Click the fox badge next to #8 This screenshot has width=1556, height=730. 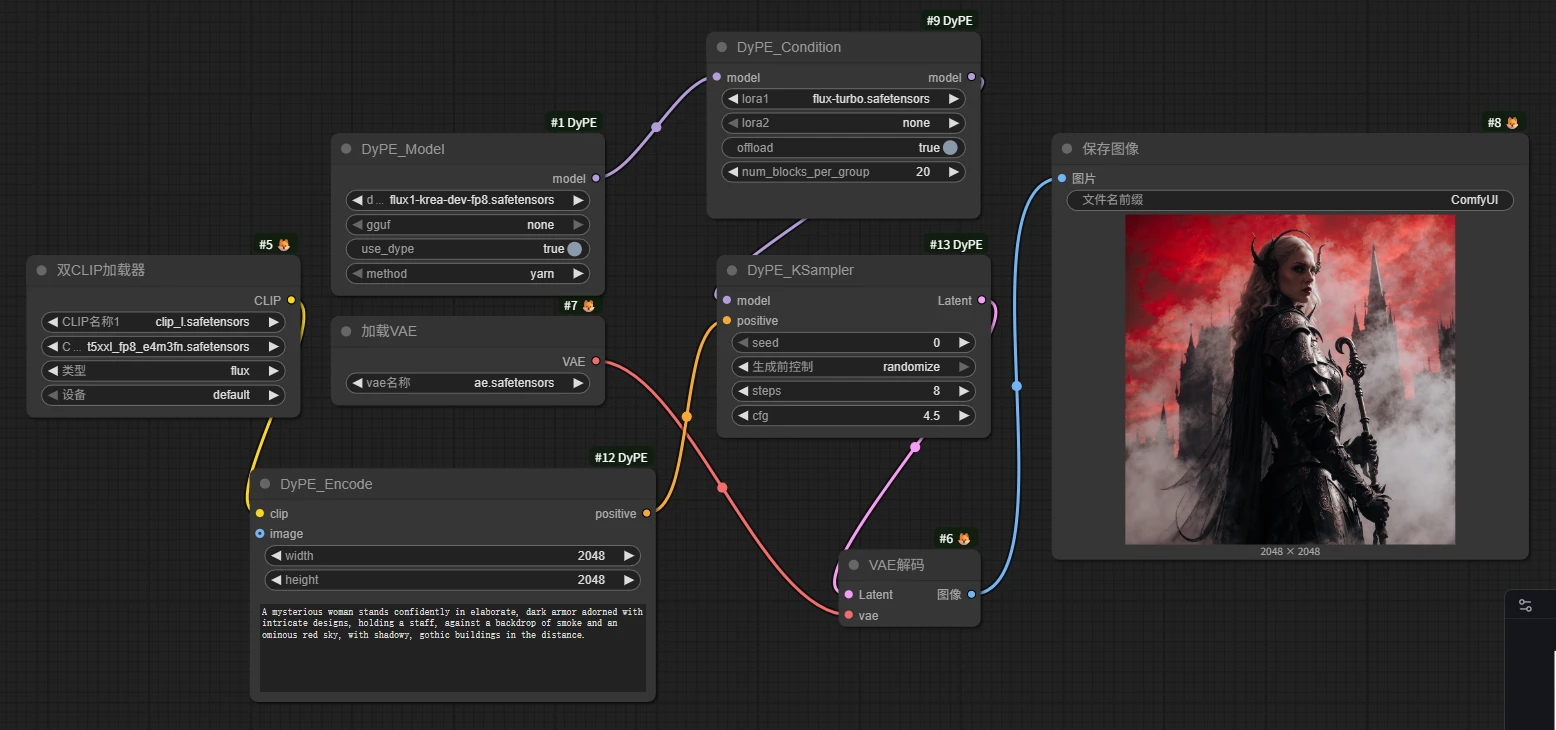(x=1512, y=123)
